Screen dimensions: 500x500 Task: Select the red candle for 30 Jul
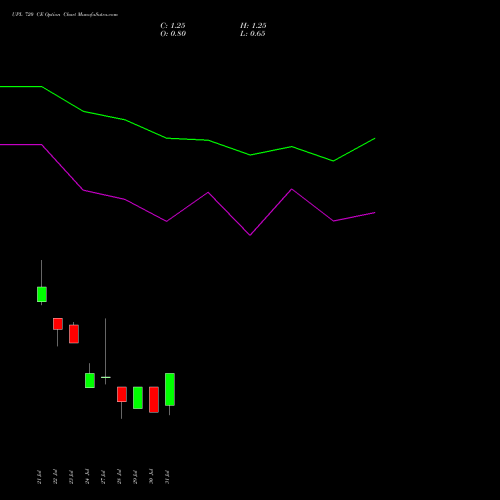pos(154,400)
